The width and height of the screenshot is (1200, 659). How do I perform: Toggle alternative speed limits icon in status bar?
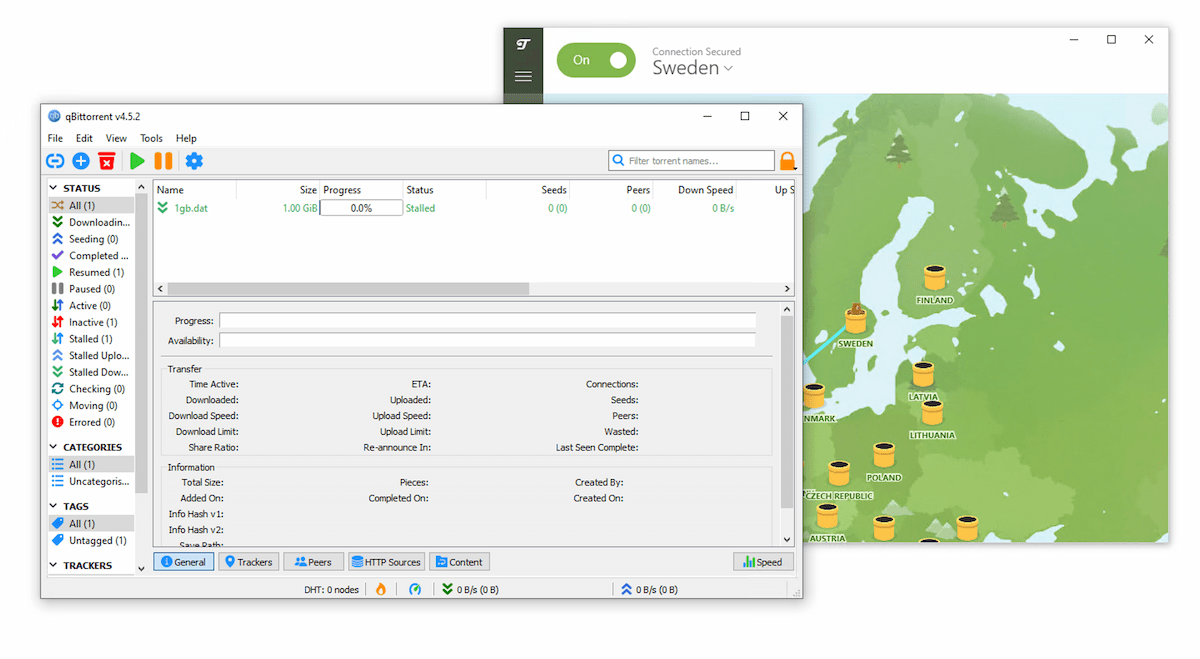pyautogui.click(x=415, y=589)
